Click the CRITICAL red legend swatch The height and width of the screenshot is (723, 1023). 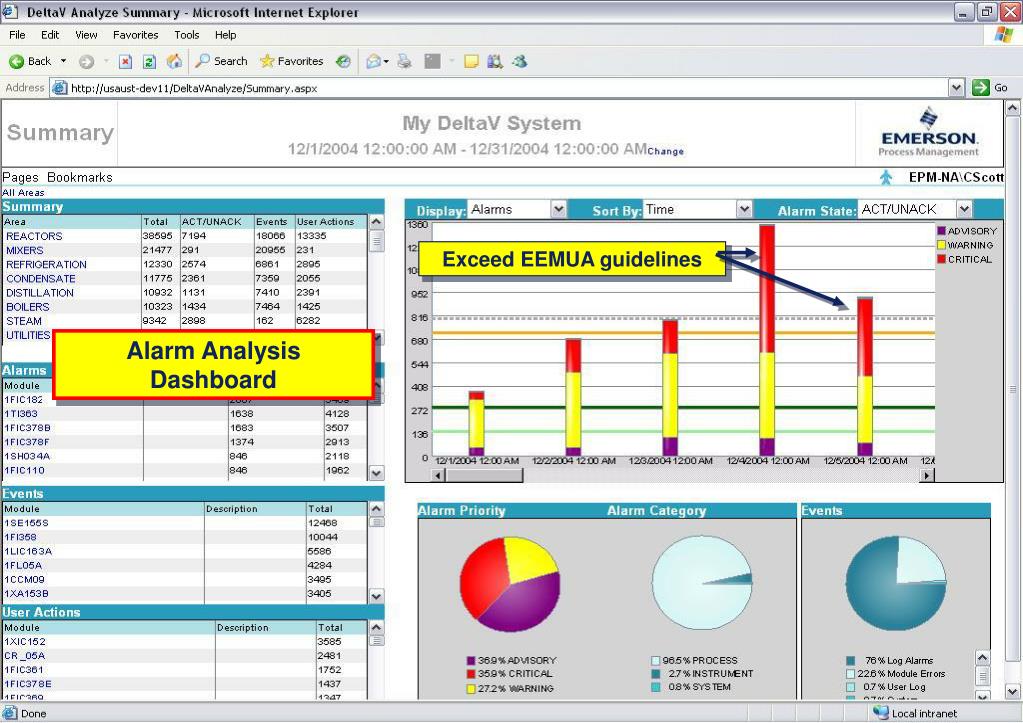[x=941, y=259]
